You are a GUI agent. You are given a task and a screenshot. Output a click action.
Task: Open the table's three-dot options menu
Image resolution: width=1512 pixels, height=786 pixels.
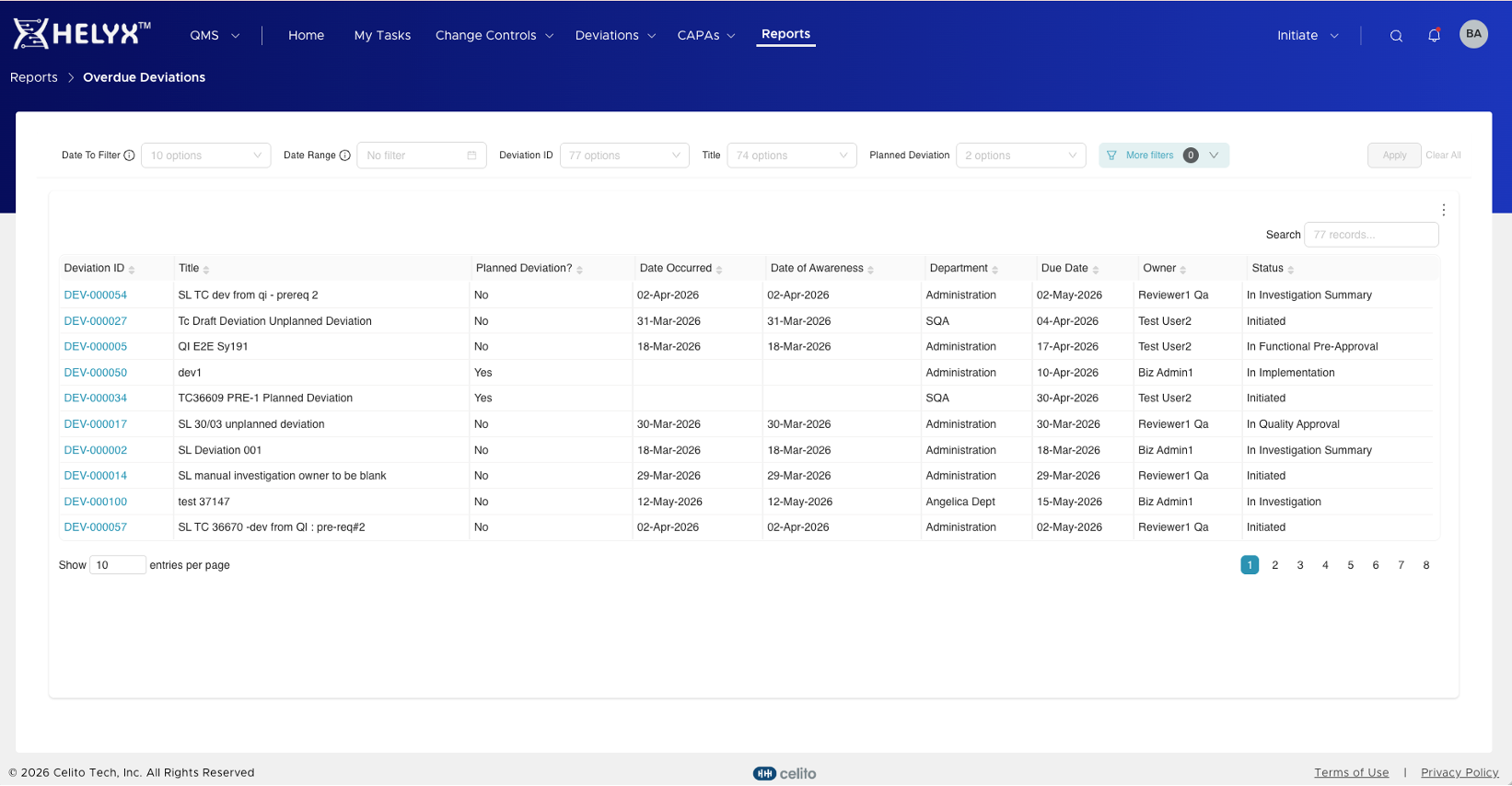(x=1443, y=210)
